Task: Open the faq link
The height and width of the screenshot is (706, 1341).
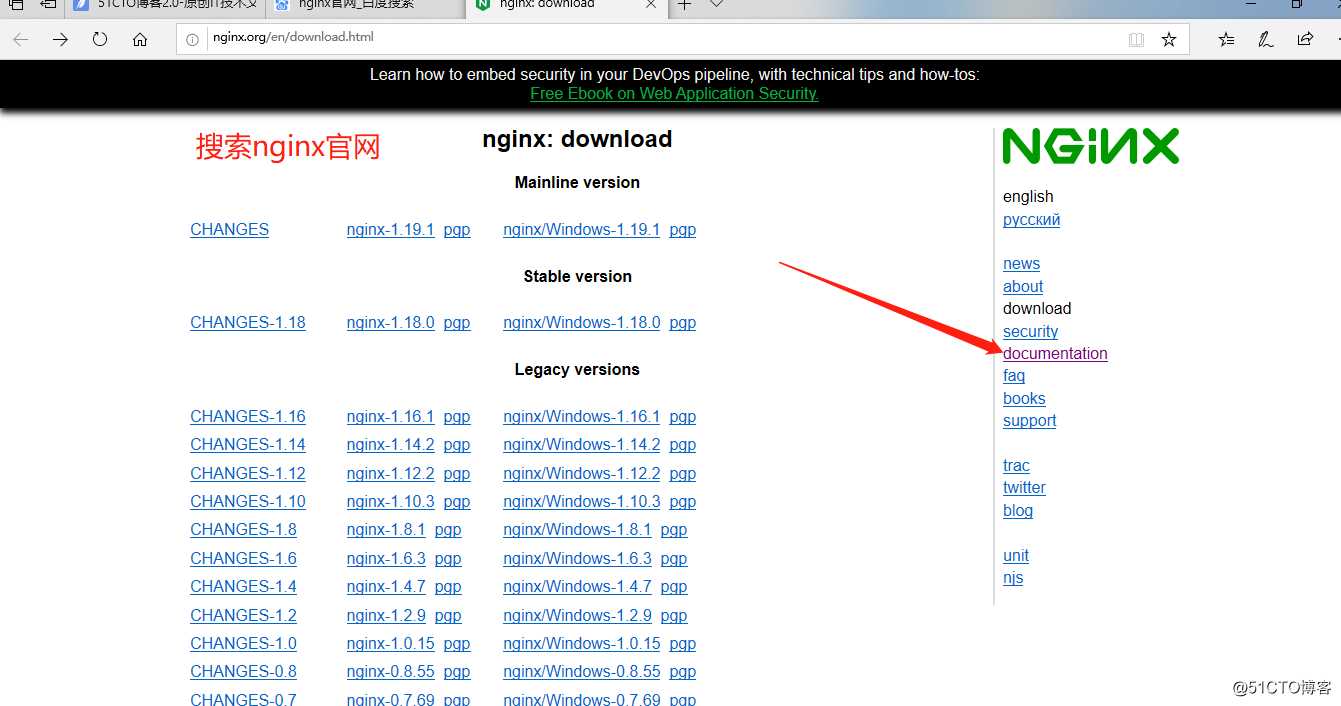Action: pos(1014,375)
